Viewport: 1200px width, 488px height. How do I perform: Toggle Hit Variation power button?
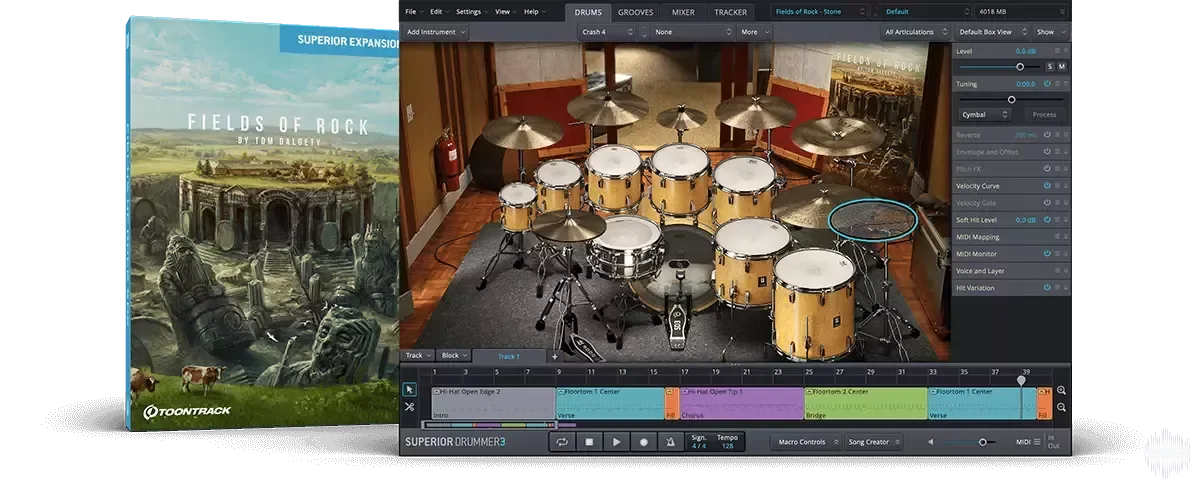pos(1048,288)
